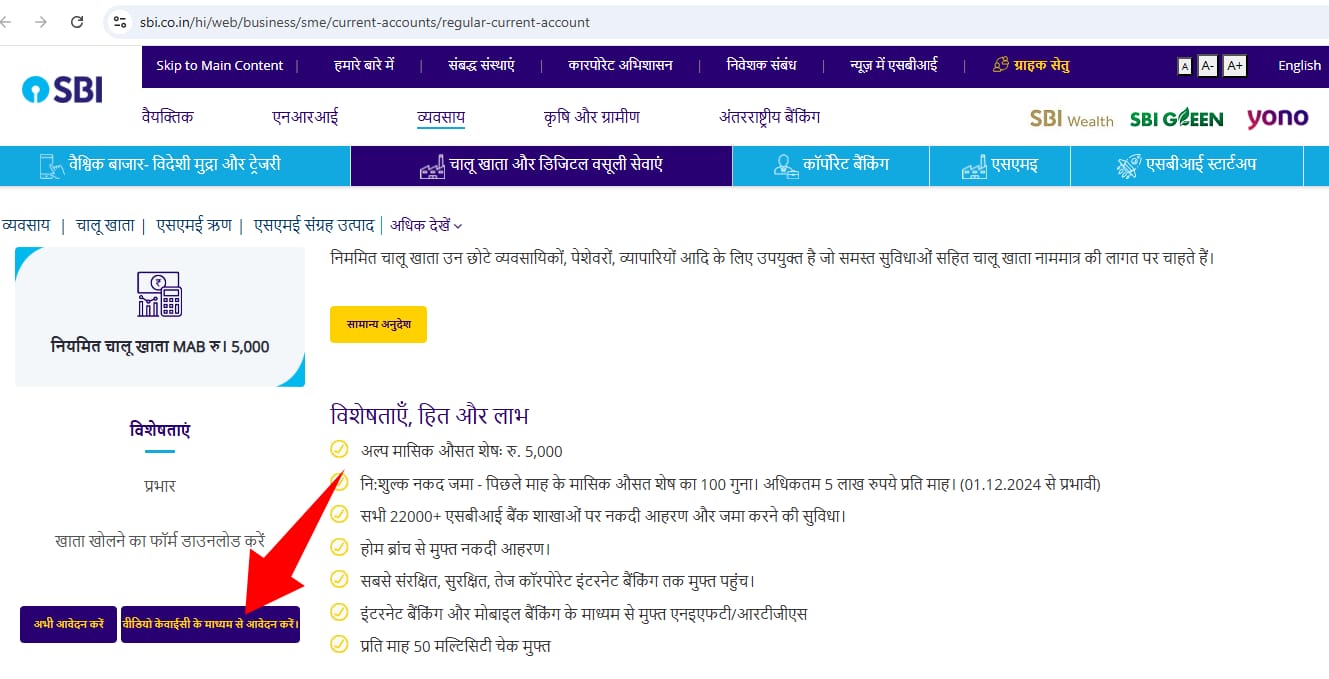Click the अभी आवेदन करें button
This screenshot has width=1329, height=679.
click(x=69, y=624)
